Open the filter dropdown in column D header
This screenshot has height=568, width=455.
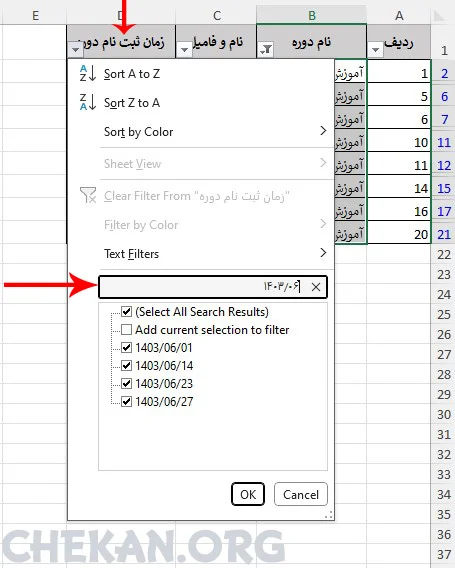pos(76,50)
